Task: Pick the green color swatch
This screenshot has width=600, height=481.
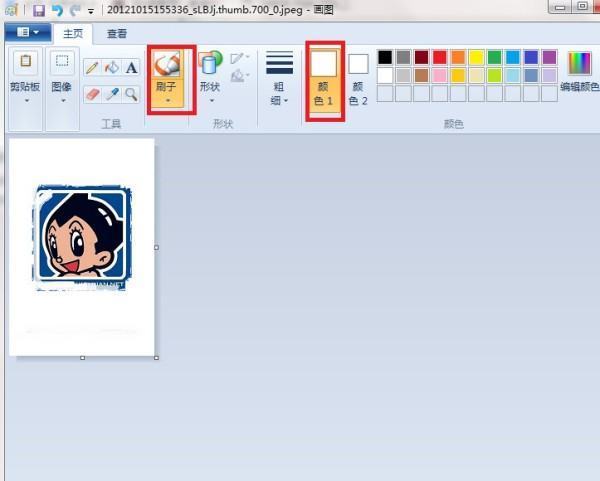Action: click(494, 57)
